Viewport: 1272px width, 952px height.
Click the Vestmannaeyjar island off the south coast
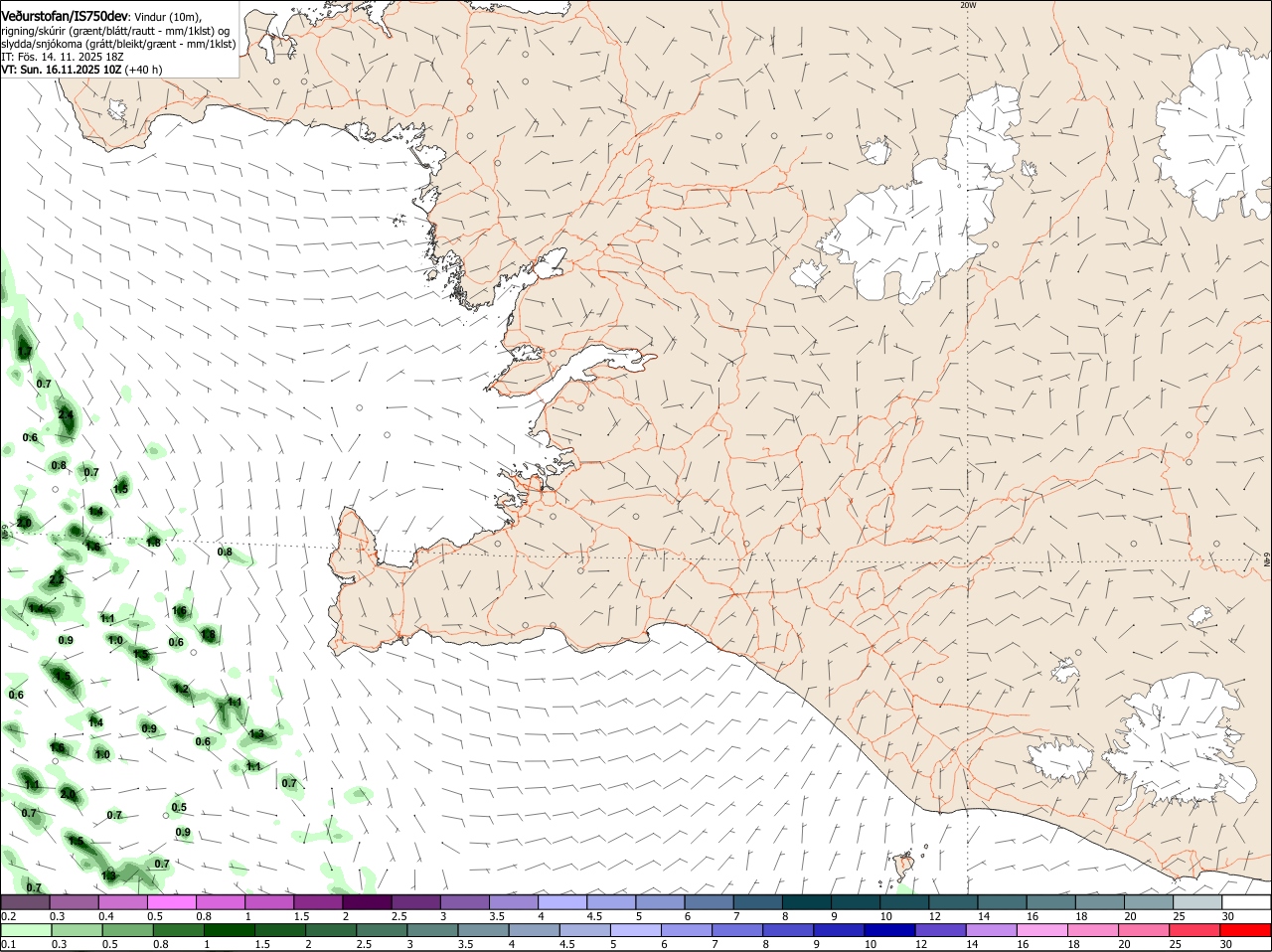click(x=904, y=867)
